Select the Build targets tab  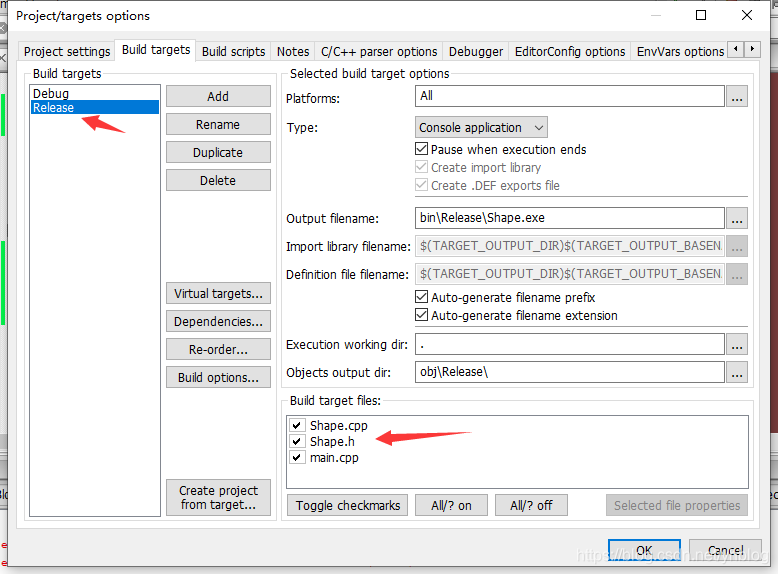(156, 50)
